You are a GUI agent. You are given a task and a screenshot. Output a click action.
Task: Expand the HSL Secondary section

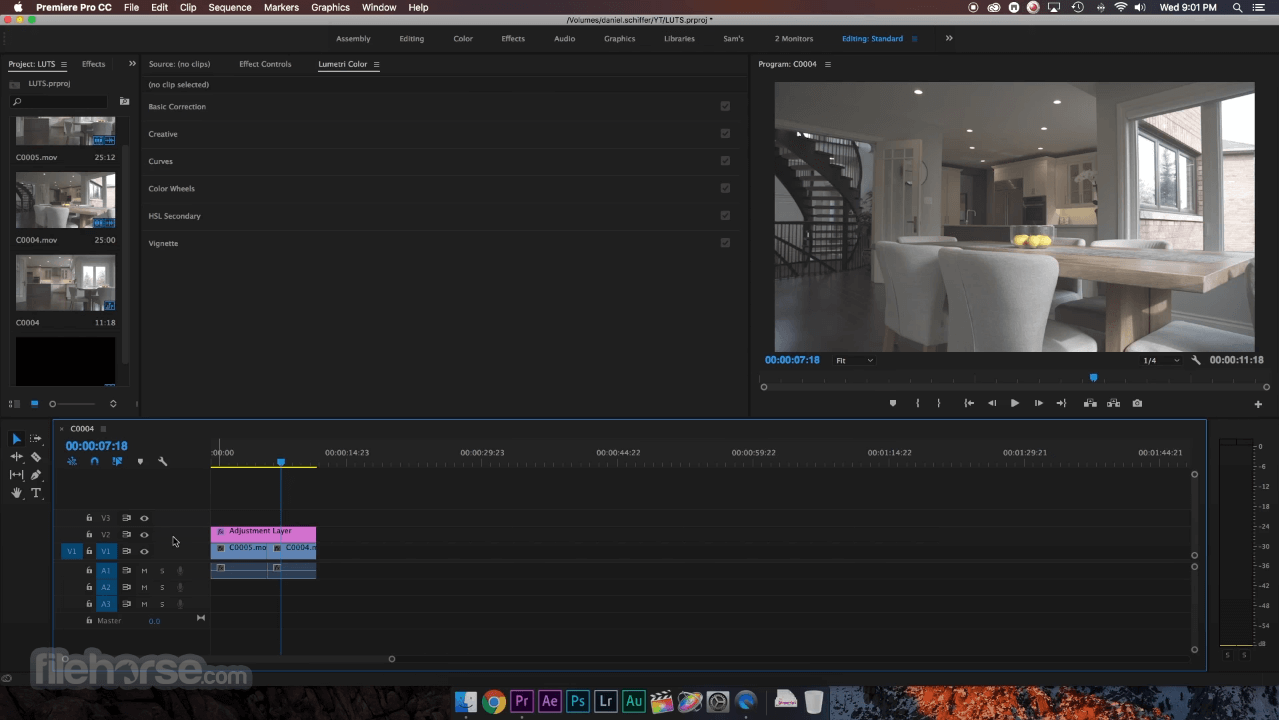pos(174,216)
